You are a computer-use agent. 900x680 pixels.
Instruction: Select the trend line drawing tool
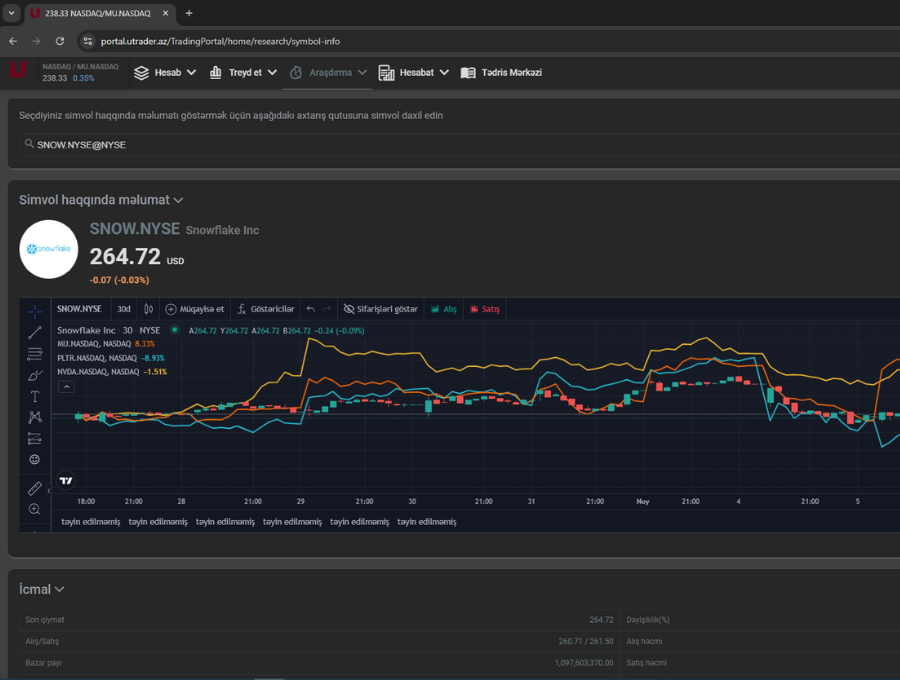tap(35, 332)
